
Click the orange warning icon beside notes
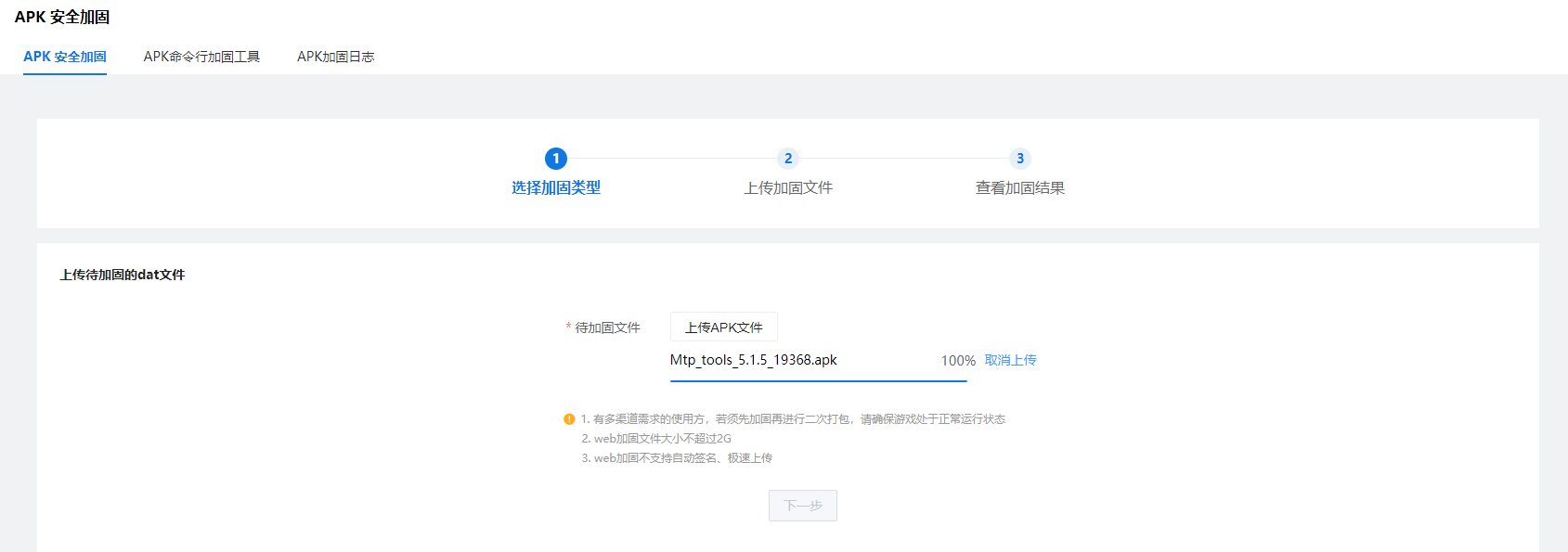click(x=569, y=419)
